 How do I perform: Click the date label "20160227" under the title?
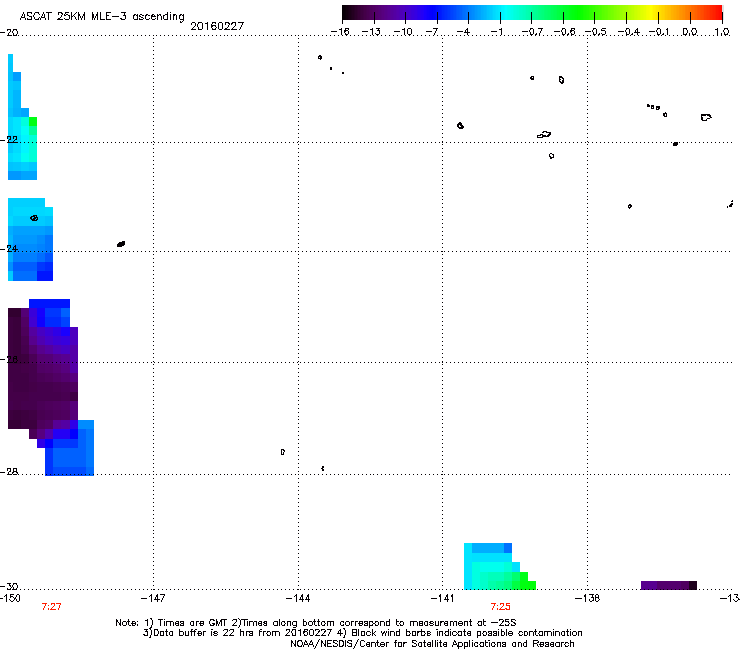217,26
